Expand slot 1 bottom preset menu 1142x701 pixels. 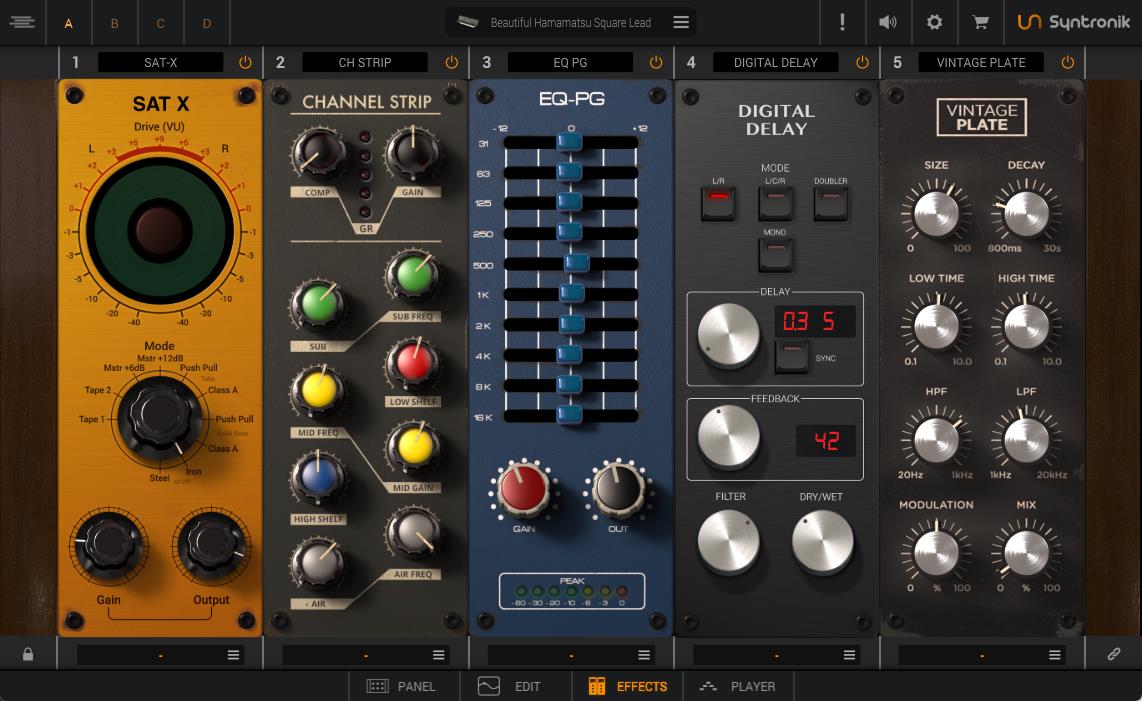(233, 655)
